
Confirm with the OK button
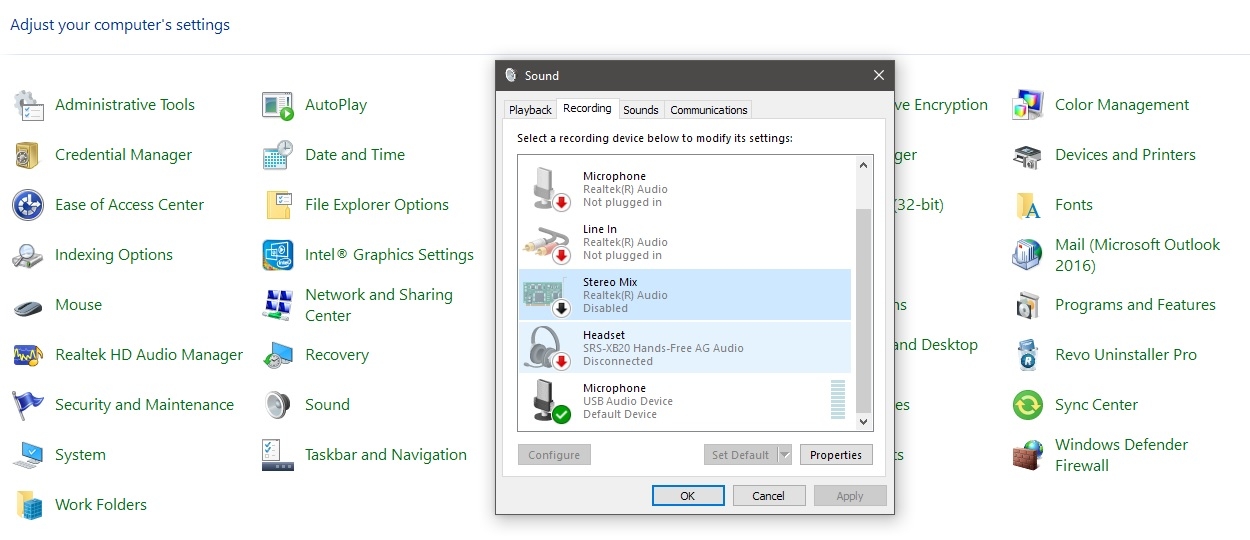pyautogui.click(x=688, y=495)
